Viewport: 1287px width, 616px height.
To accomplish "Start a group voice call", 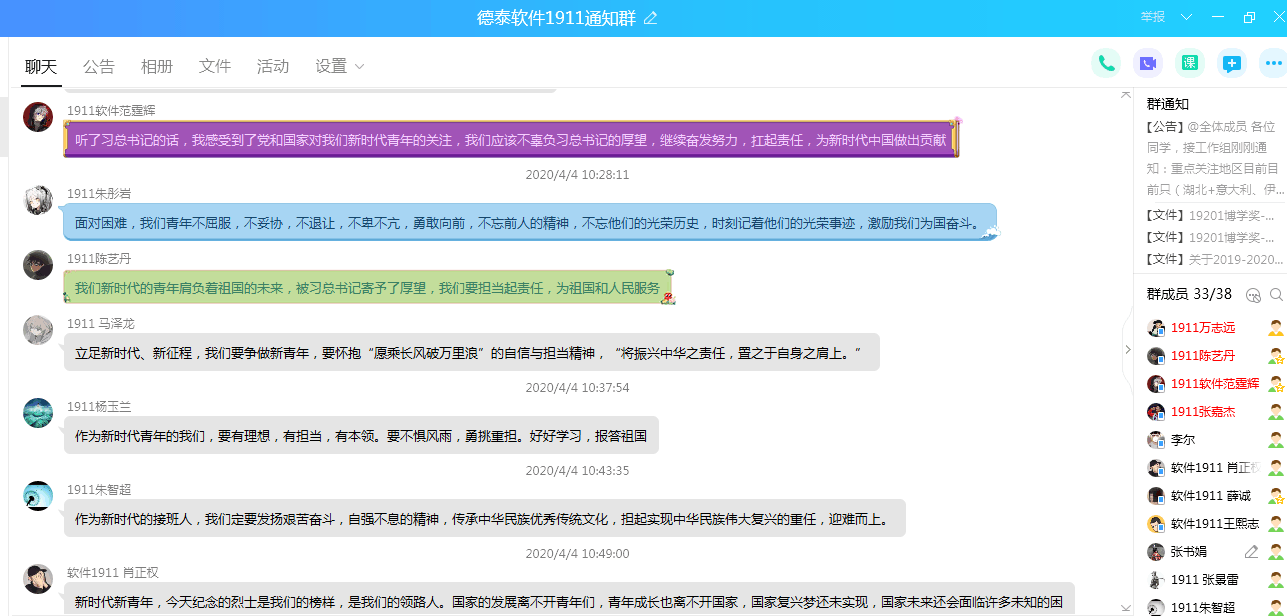I will point(1106,63).
